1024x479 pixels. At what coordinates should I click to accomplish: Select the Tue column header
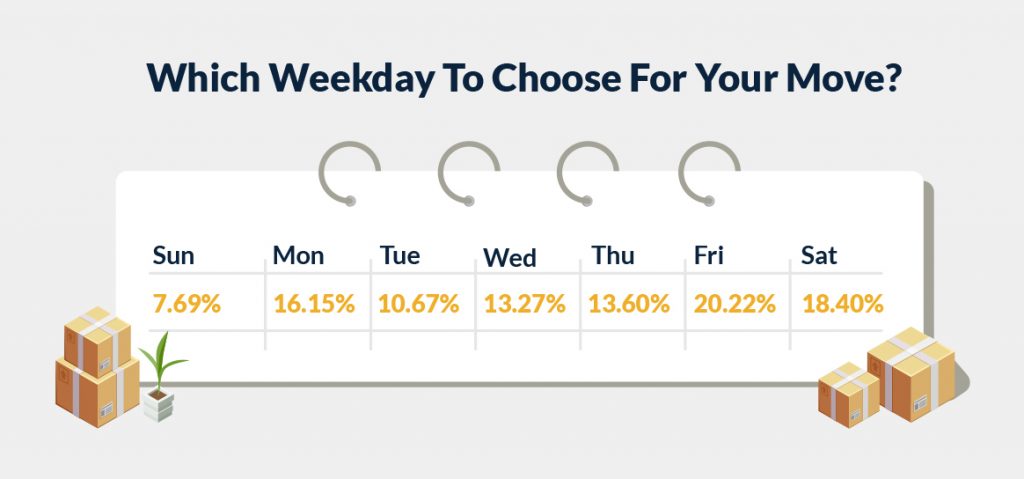(x=400, y=255)
